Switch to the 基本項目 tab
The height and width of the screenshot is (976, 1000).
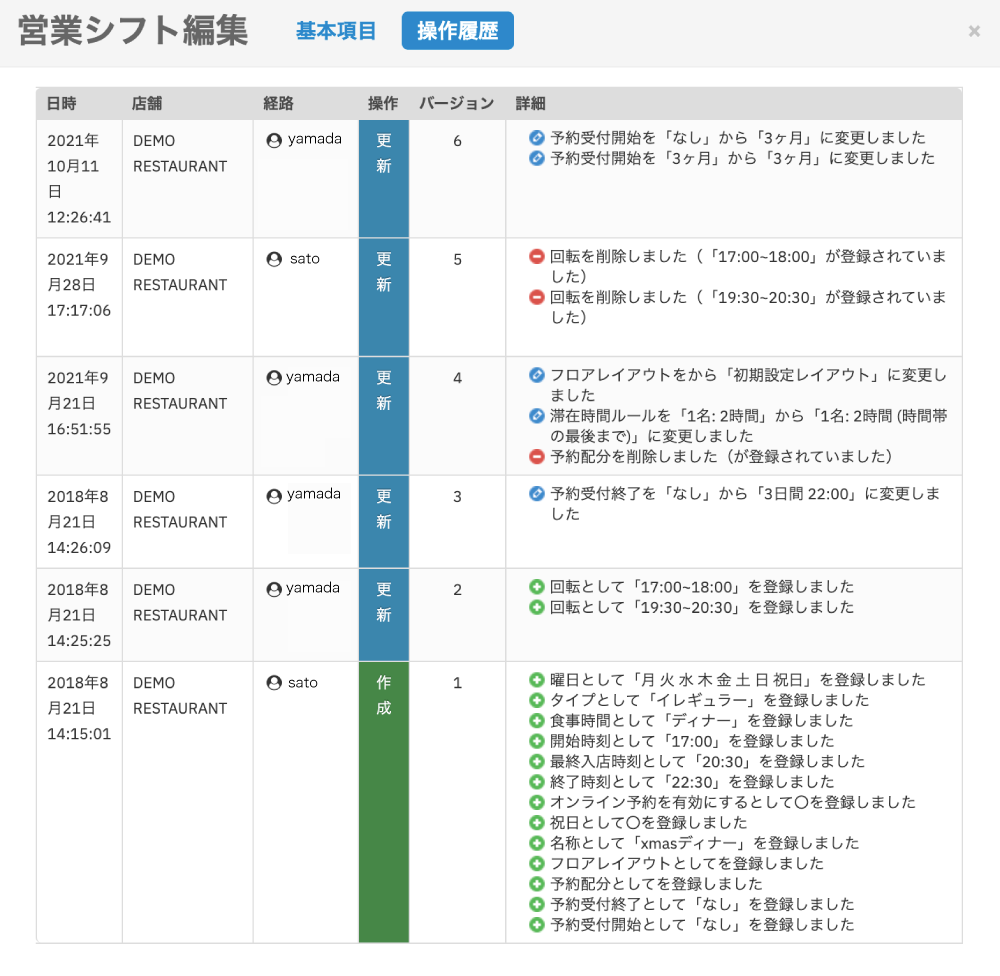(x=335, y=31)
